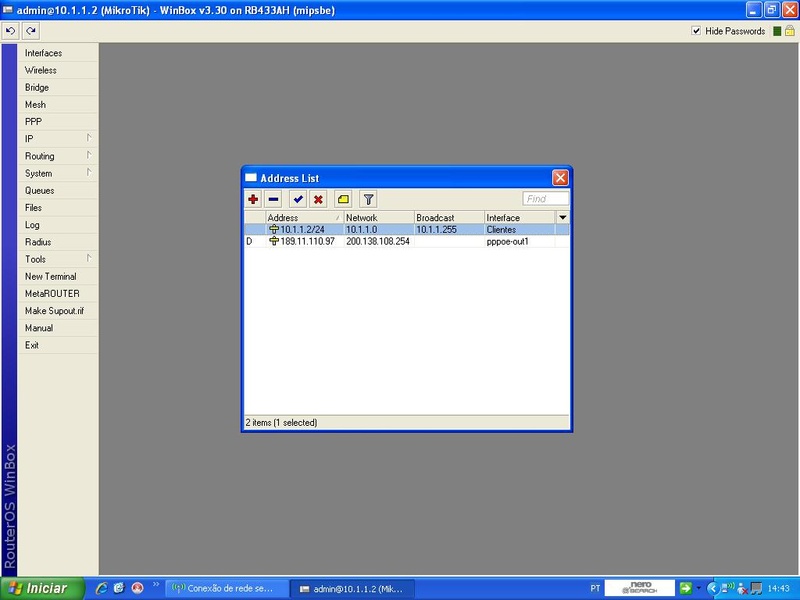Open Internet Explorer from quick launch
800x600 pixels.
(x=101, y=588)
